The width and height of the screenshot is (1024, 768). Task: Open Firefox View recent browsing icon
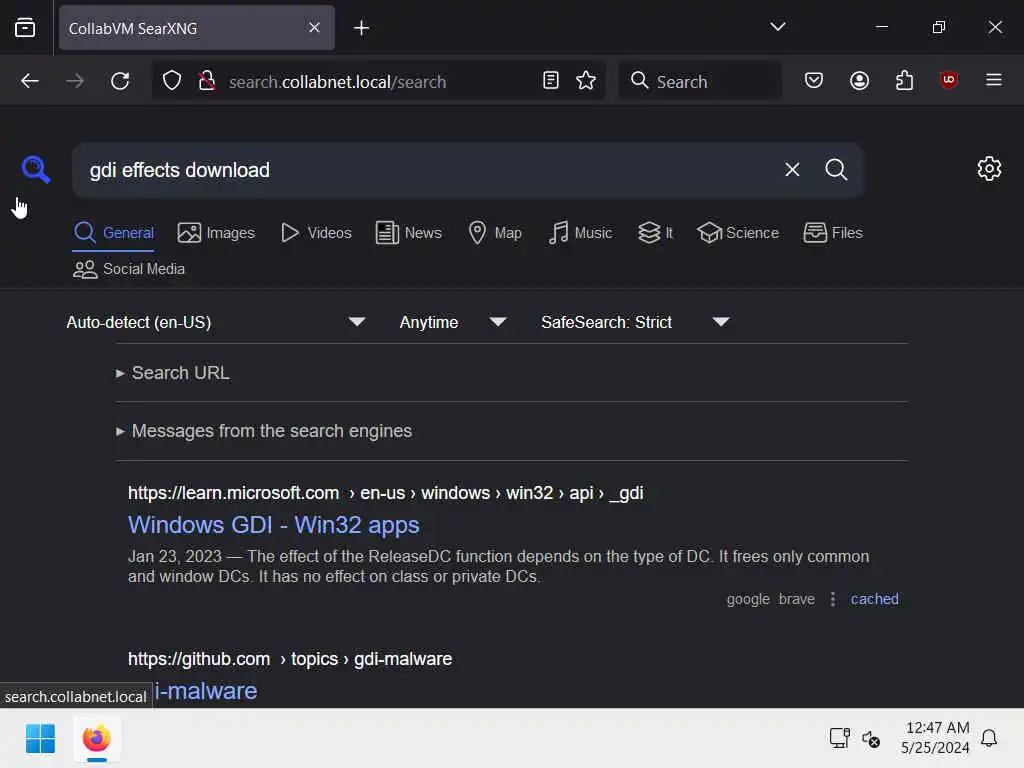(x=25, y=27)
